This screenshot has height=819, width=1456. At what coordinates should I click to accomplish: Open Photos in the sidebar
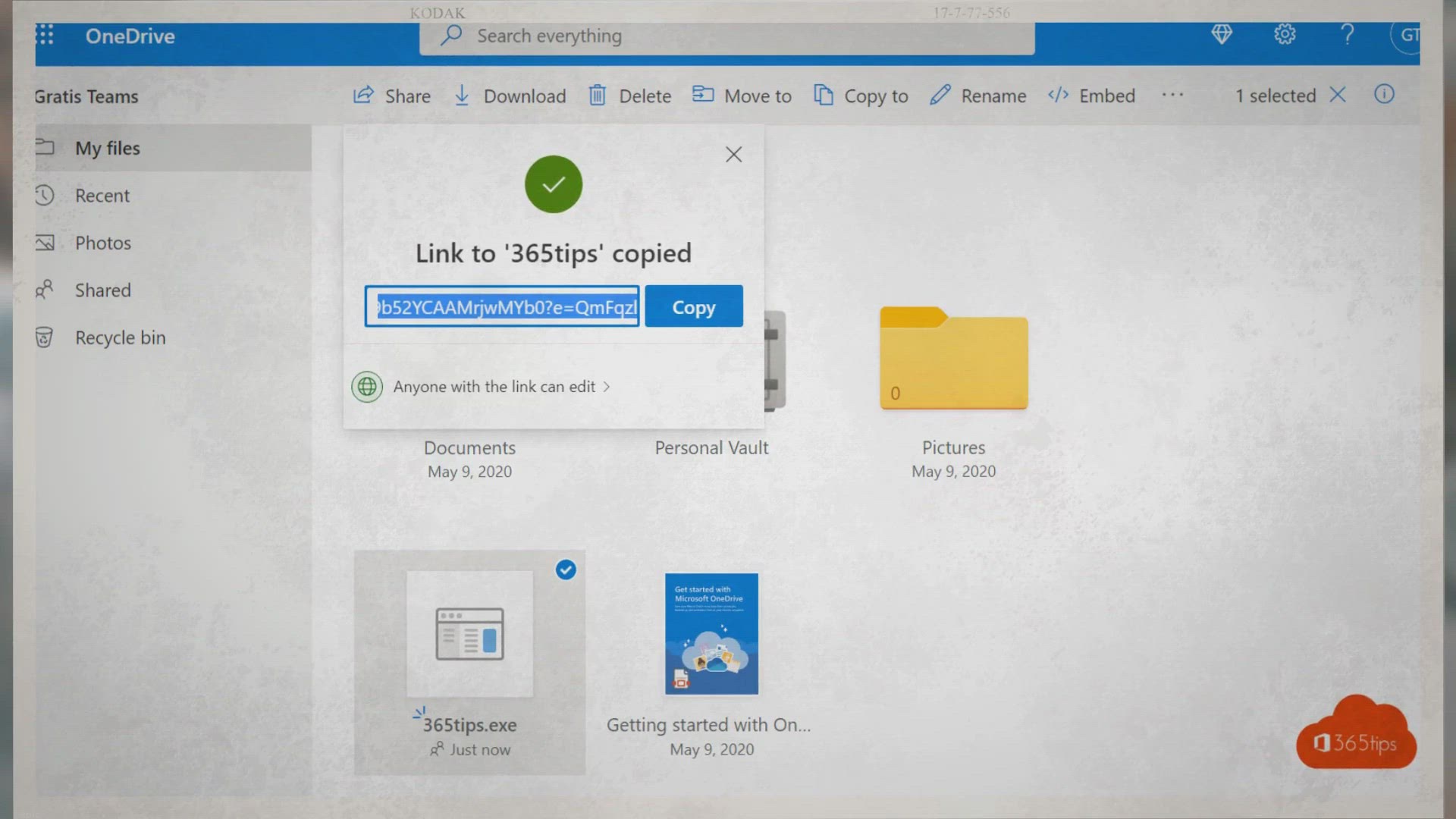173,243
